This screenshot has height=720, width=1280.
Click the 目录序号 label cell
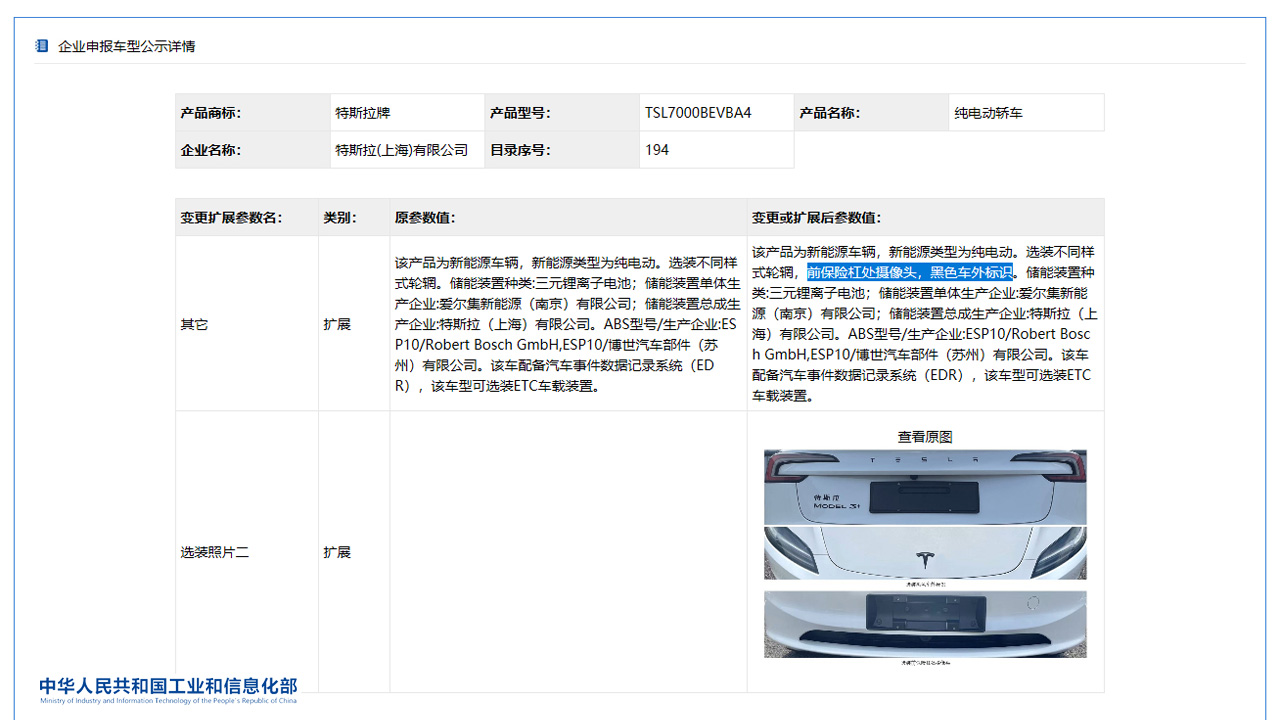click(x=562, y=150)
